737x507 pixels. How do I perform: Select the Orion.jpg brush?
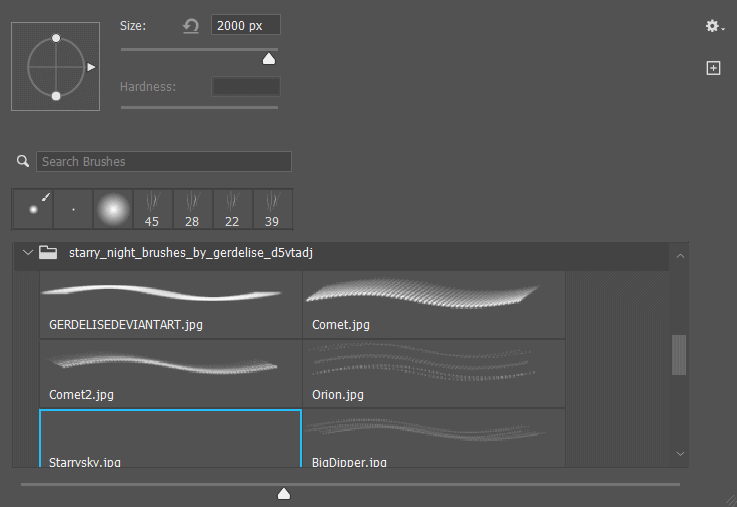pos(434,374)
